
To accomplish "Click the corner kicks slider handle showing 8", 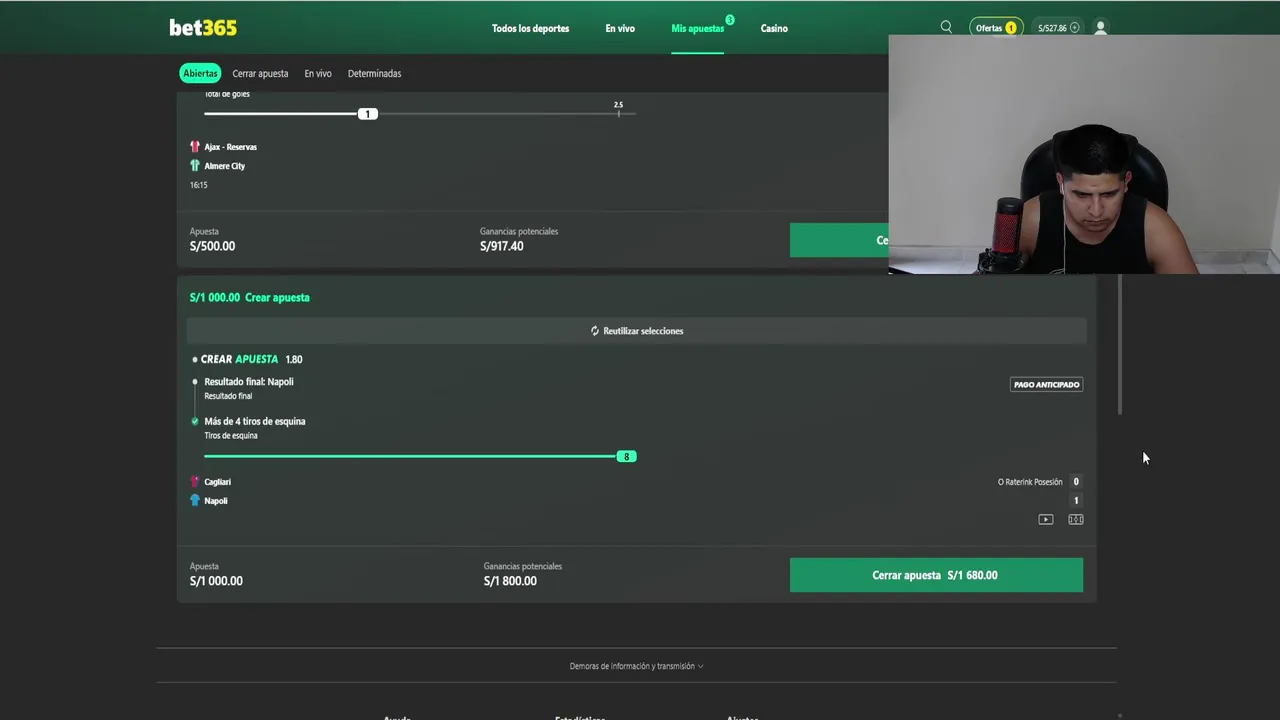I will [x=626, y=456].
